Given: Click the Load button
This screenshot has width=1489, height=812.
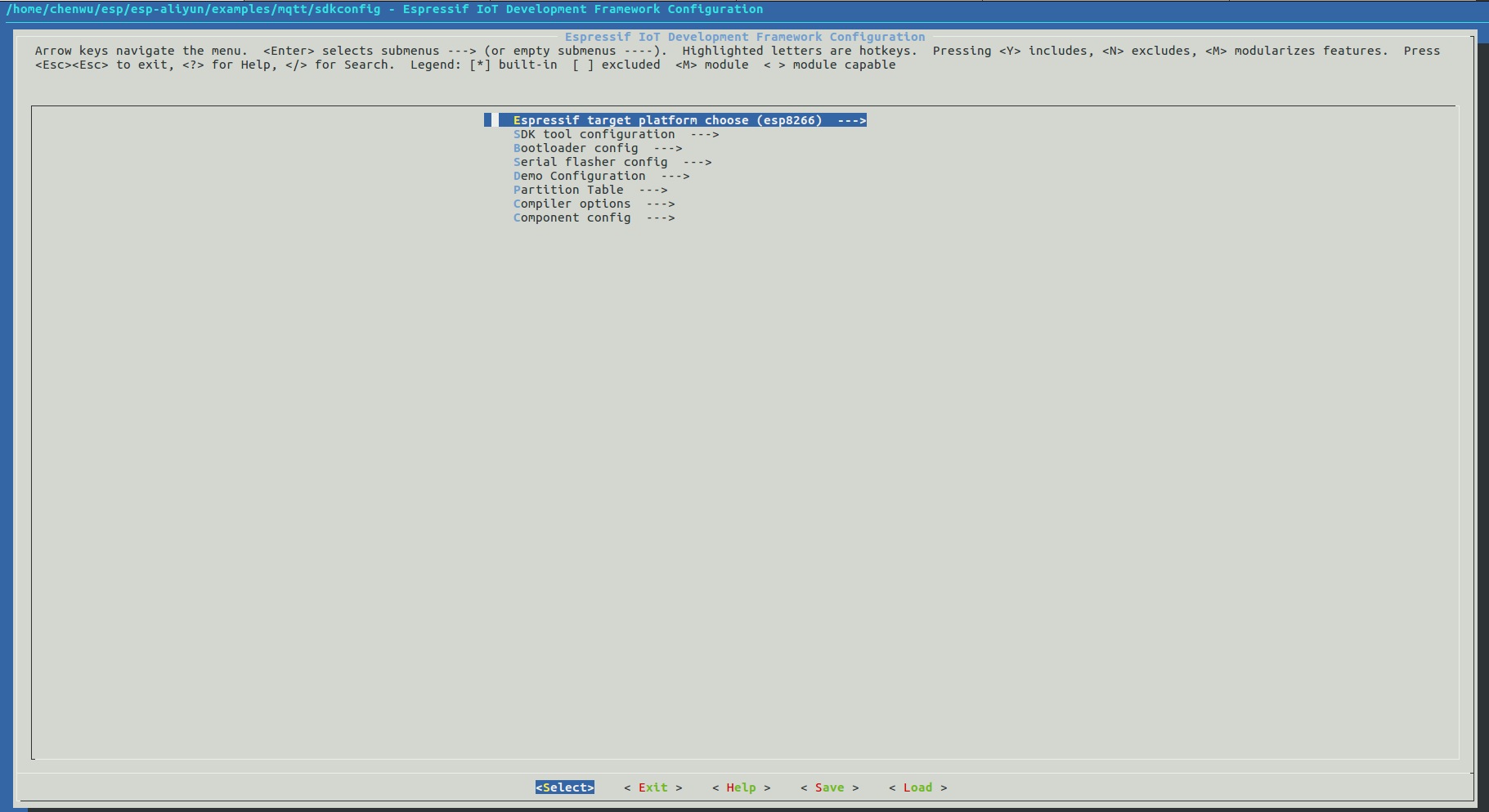Looking at the screenshot, I should (x=918, y=787).
